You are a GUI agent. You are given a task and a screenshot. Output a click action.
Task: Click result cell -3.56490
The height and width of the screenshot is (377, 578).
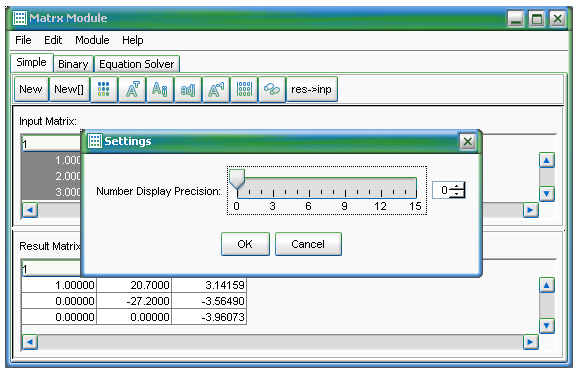tap(209, 301)
